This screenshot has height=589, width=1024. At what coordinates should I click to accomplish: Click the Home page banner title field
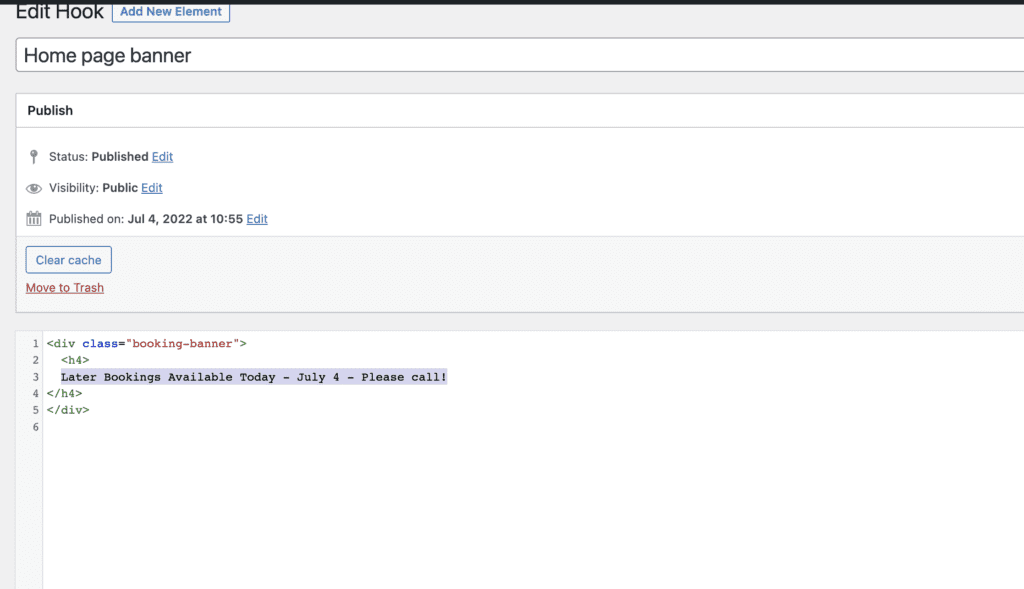[x=520, y=55]
